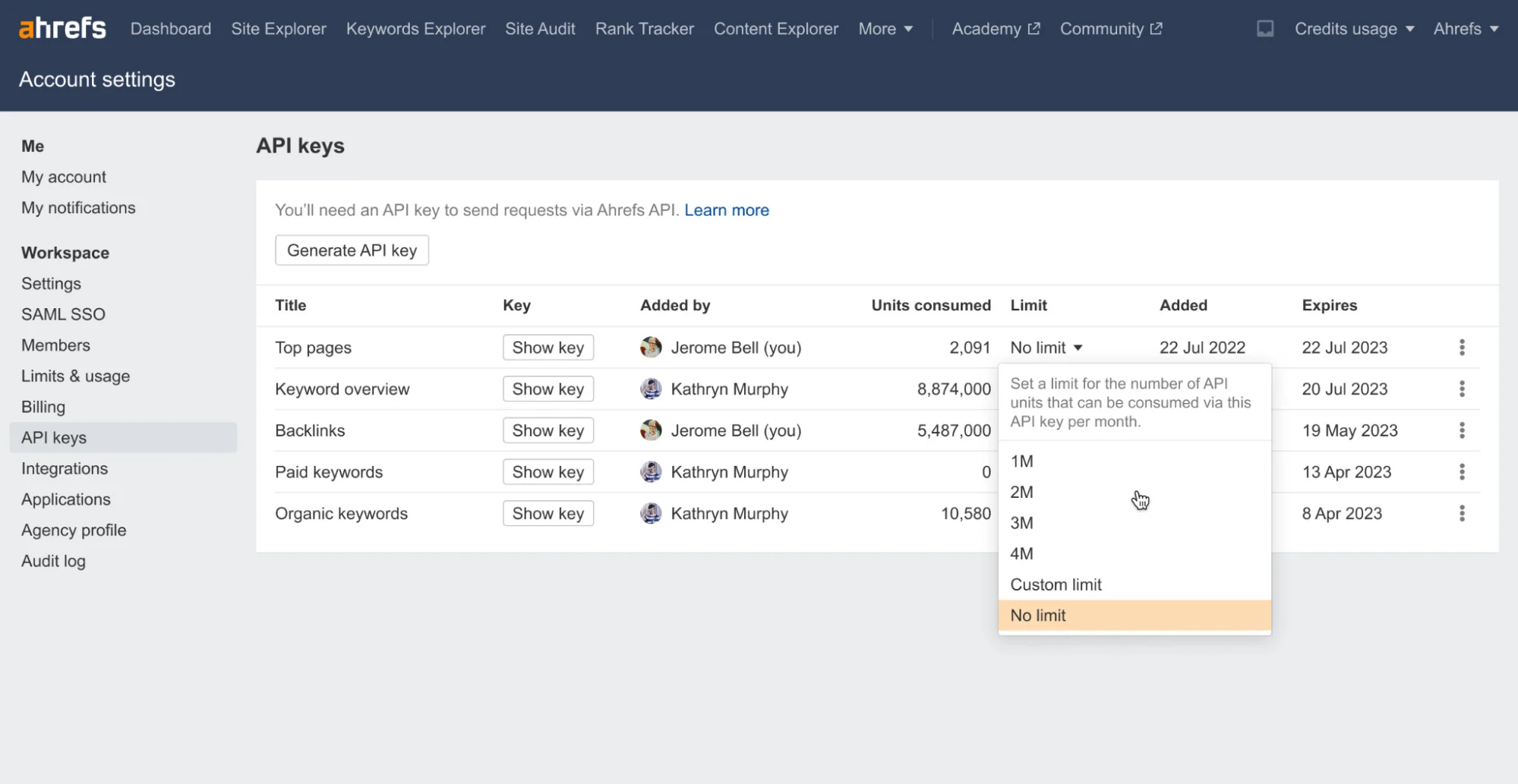Open the Ahrefs account dropdown
The image size is (1518, 784).
coord(1465,28)
